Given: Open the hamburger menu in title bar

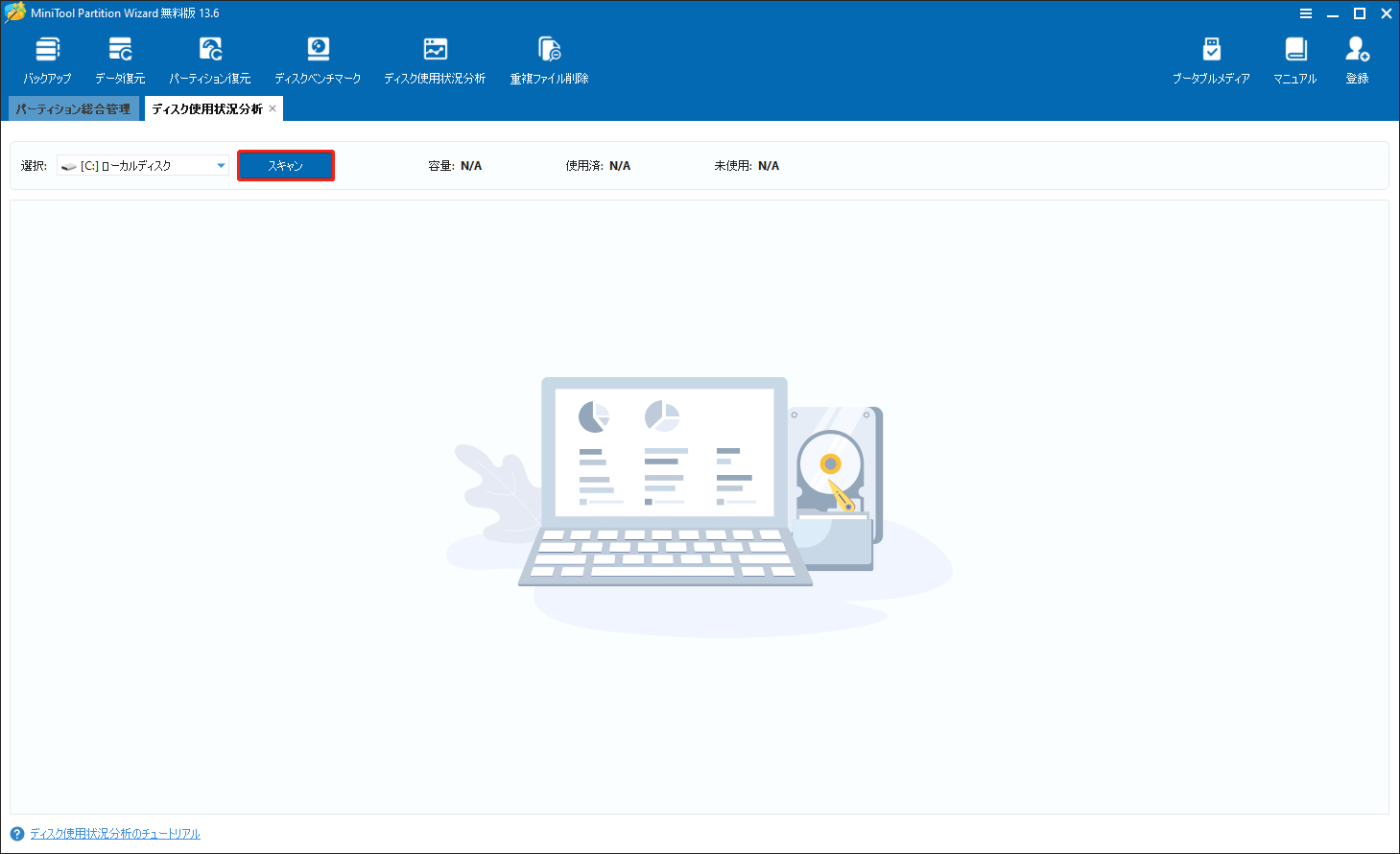Looking at the screenshot, I should coord(1306,13).
